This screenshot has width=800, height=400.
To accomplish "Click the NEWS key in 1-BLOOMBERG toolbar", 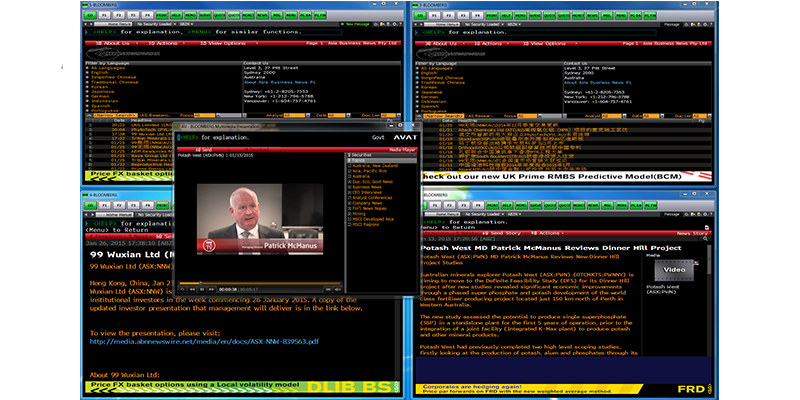I will 262,15.
